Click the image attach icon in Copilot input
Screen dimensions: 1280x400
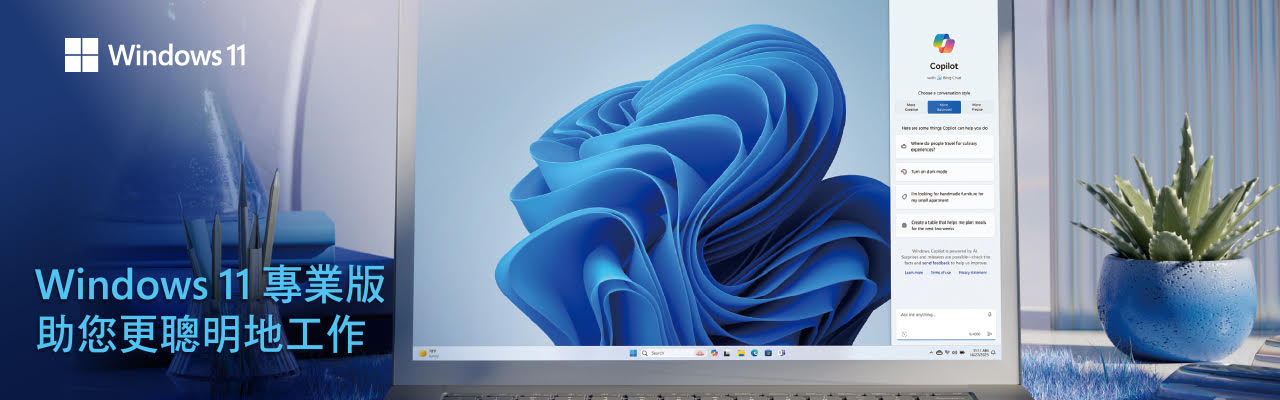(x=904, y=333)
